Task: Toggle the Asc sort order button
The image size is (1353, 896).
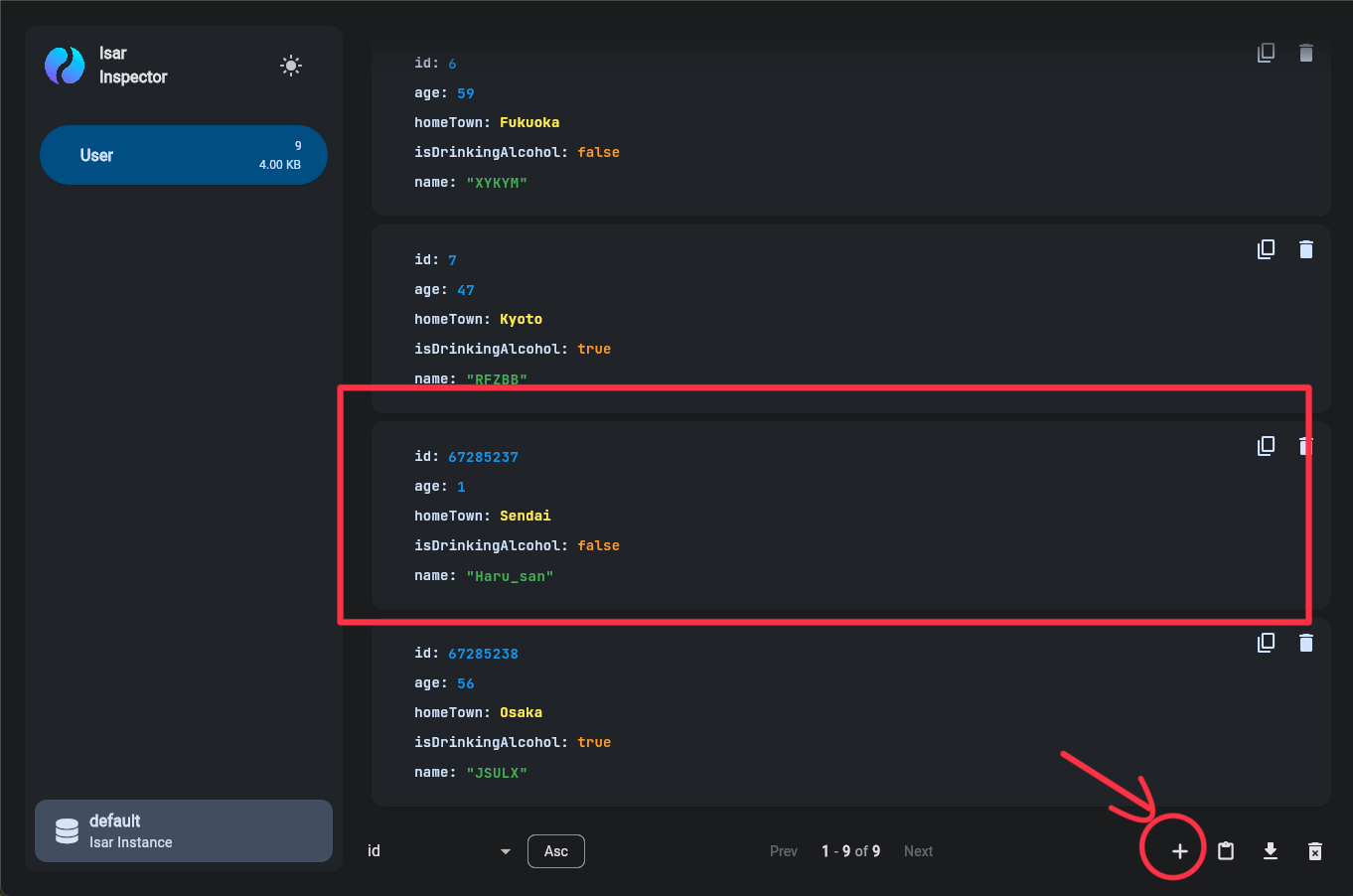Action: pyautogui.click(x=556, y=851)
